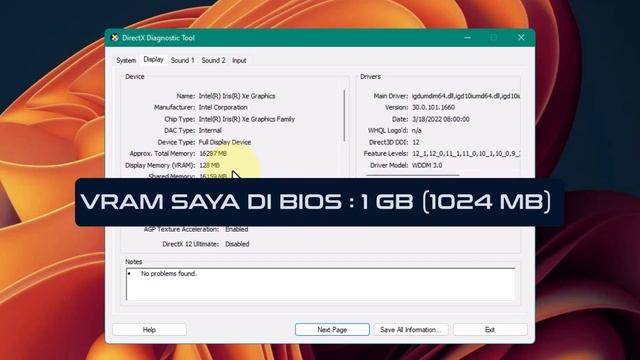Click the Exit button

[x=490, y=329]
